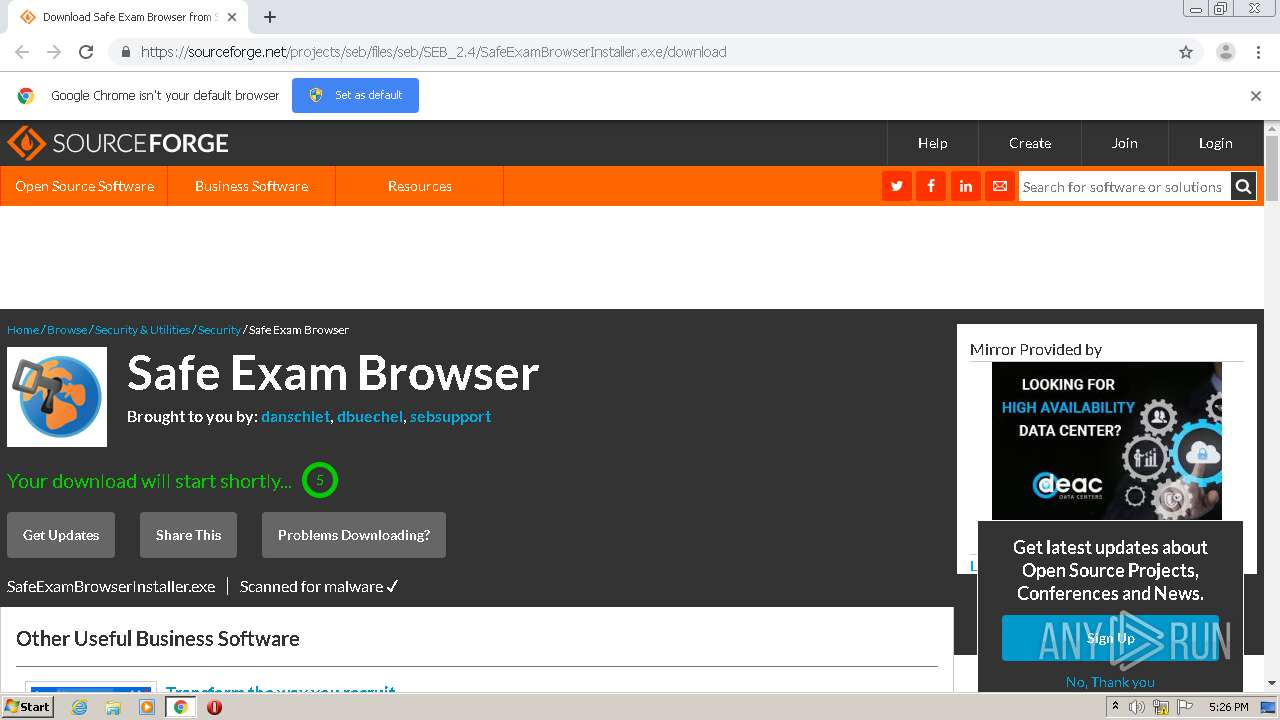The image size is (1280, 720).
Task: Open Open Source Software menu
Action: pos(85,186)
